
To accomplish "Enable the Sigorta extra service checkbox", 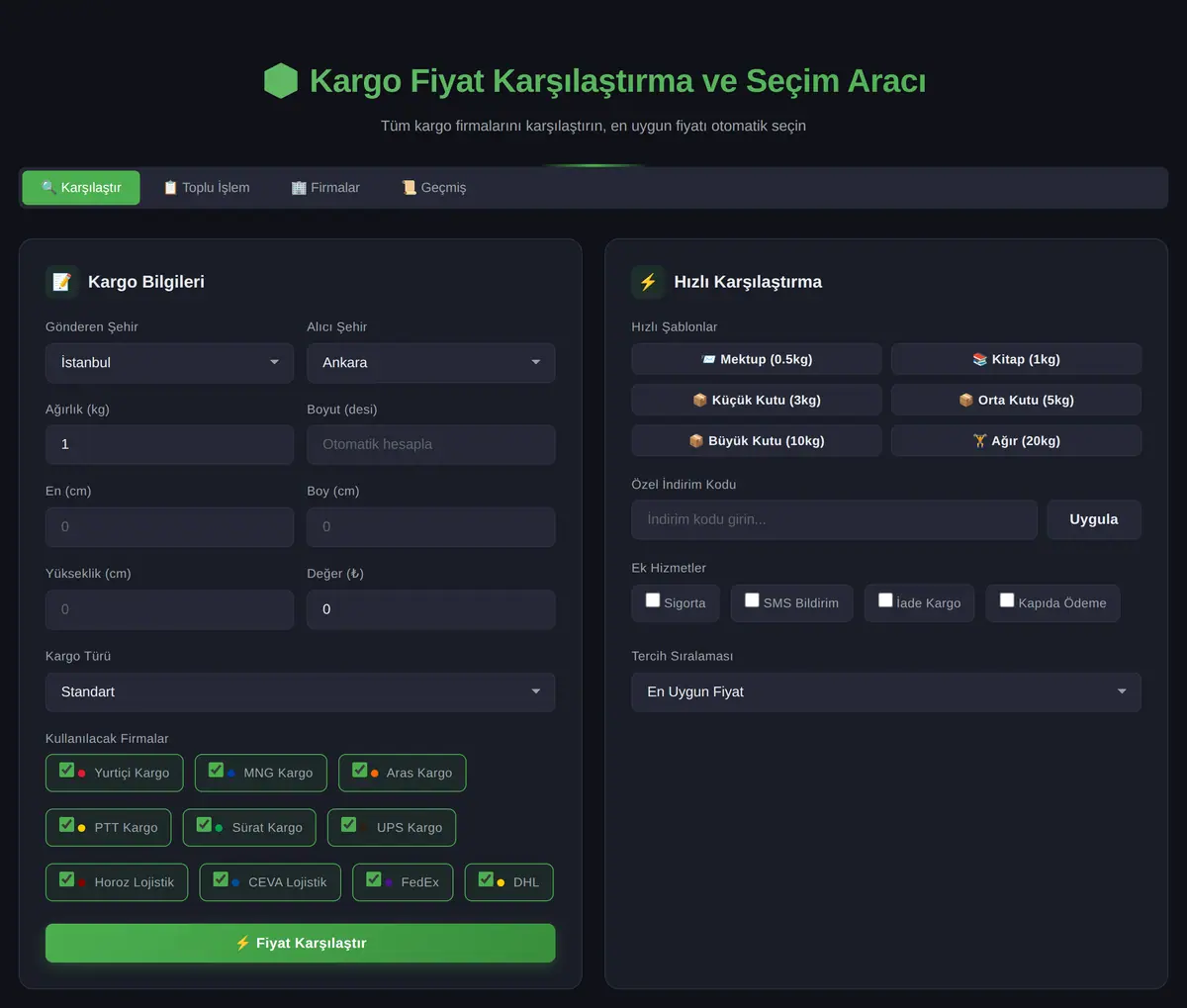I will point(653,600).
